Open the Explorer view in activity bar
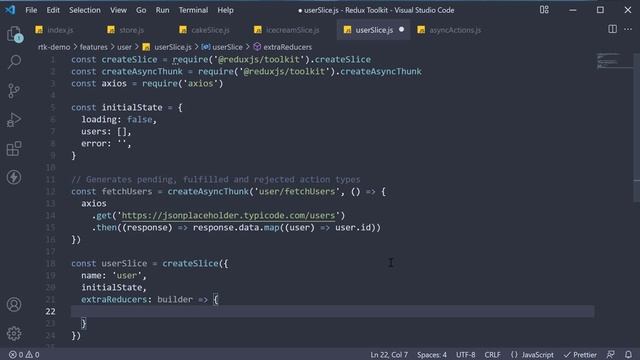Viewport: 640px width, 360px height. (x=14, y=34)
